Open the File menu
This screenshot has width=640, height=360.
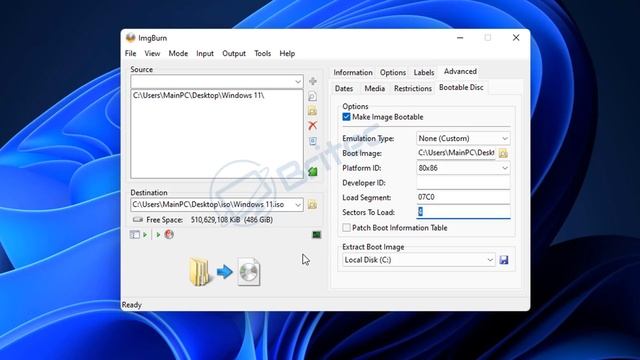coord(131,53)
